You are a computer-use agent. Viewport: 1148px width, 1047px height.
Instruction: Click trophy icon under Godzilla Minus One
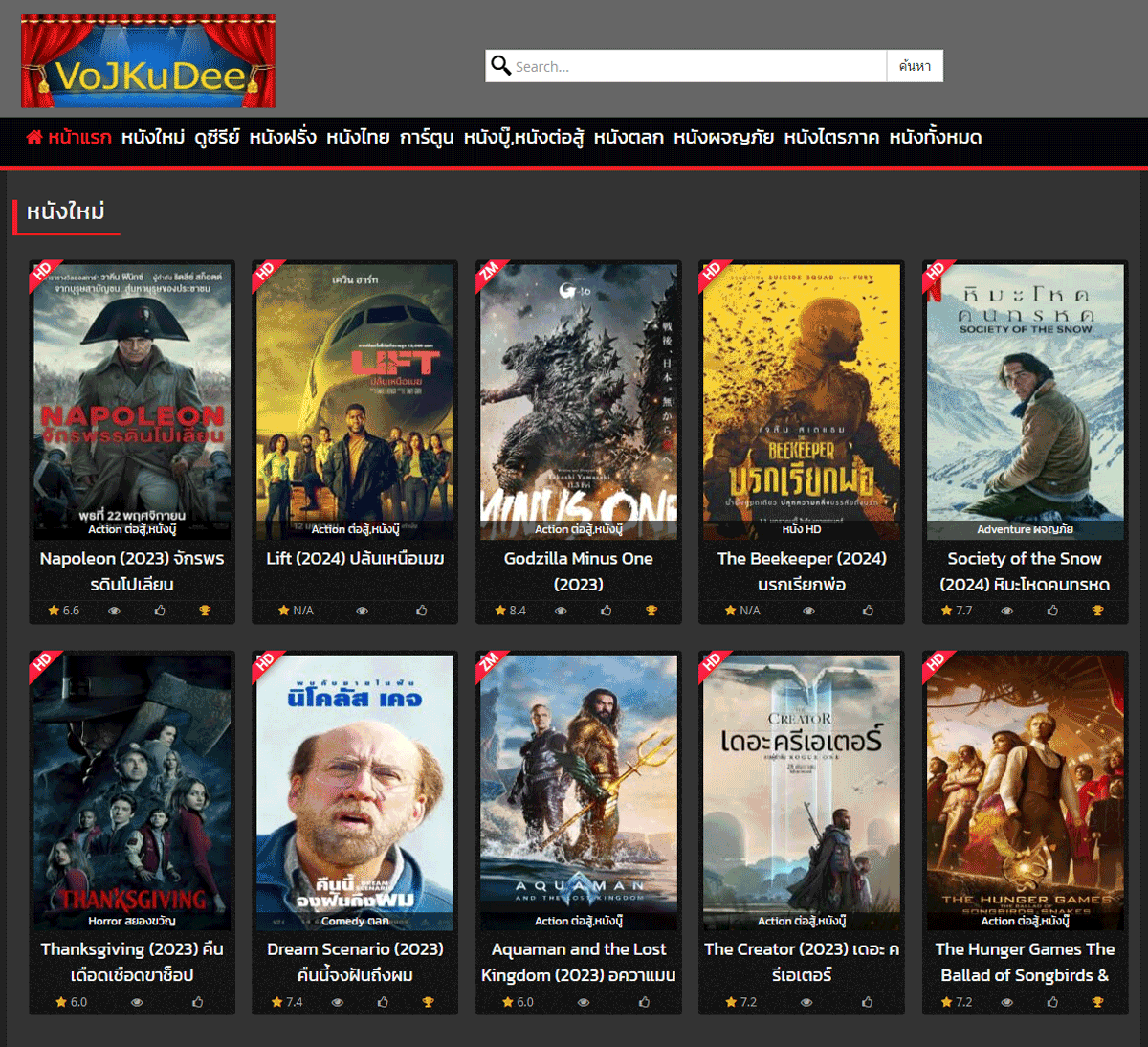tap(651, 611)
